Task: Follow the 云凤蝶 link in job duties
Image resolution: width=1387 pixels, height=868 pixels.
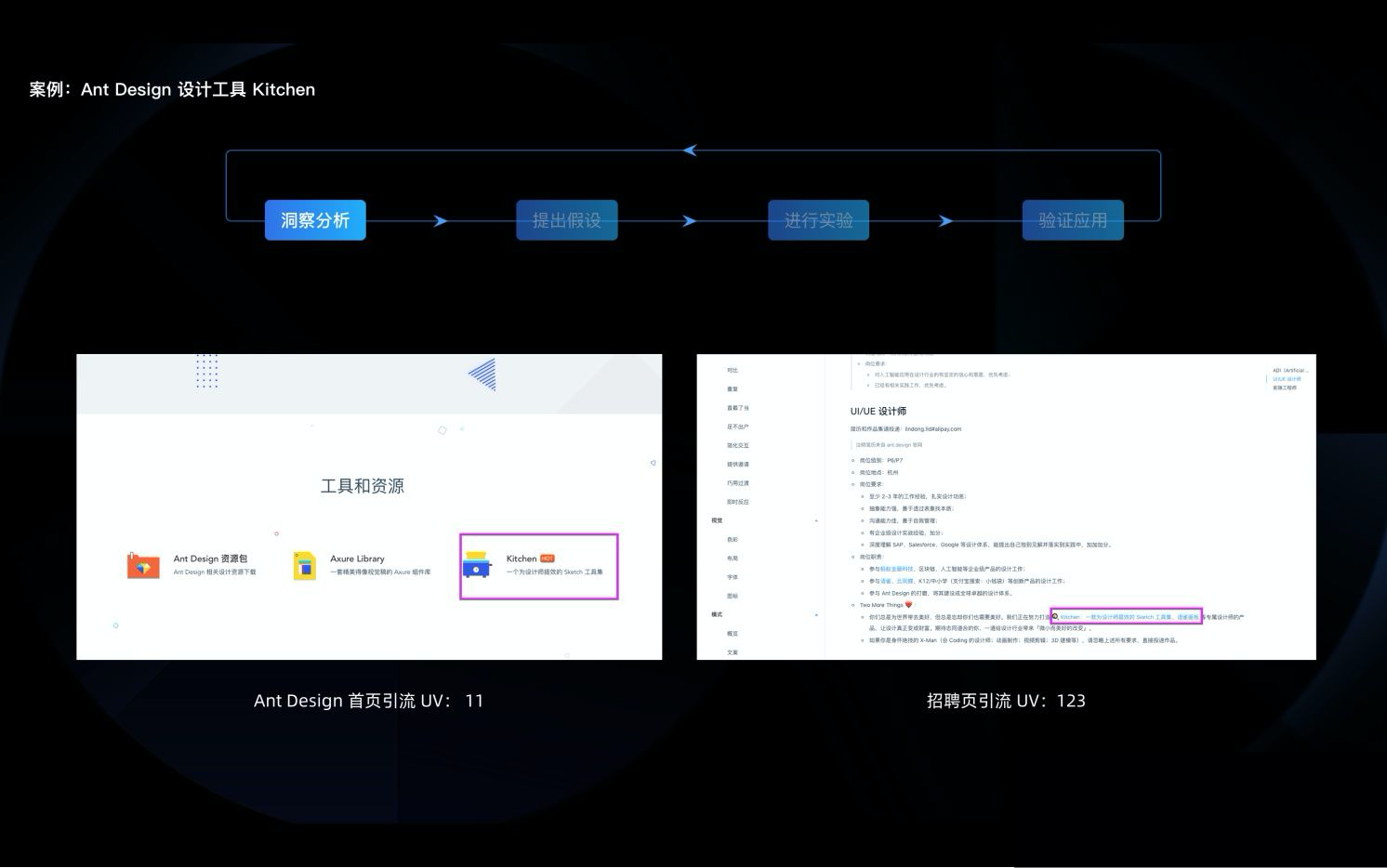Action: 905,581
